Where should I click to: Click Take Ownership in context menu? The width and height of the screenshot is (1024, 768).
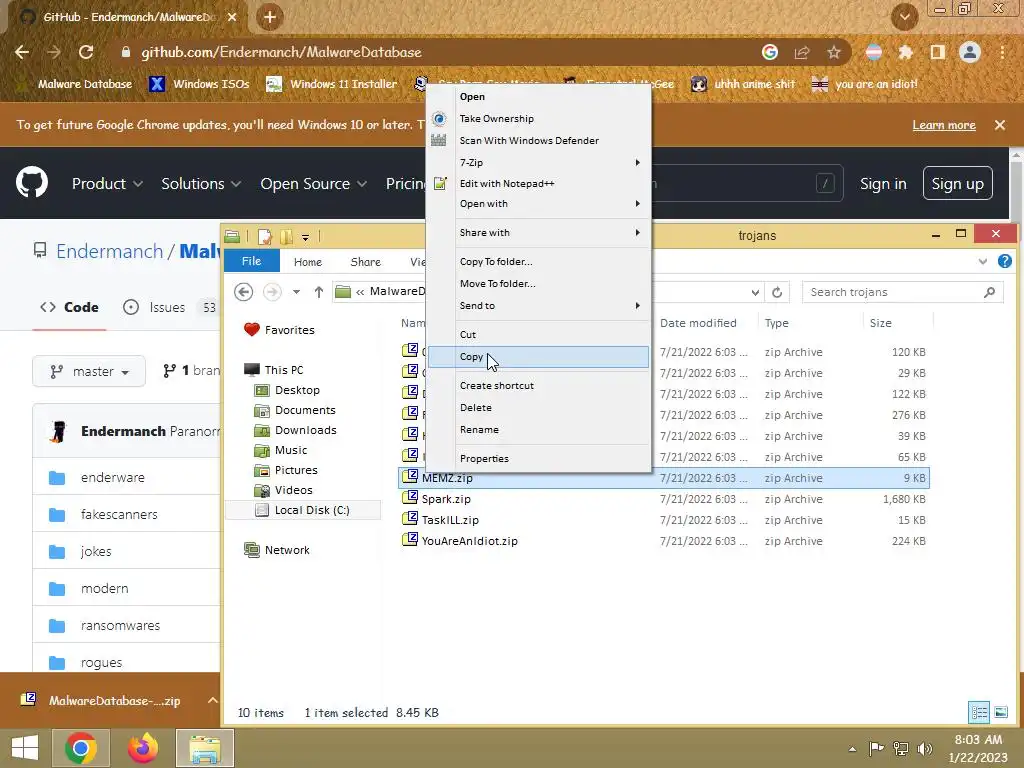(538, 118)
